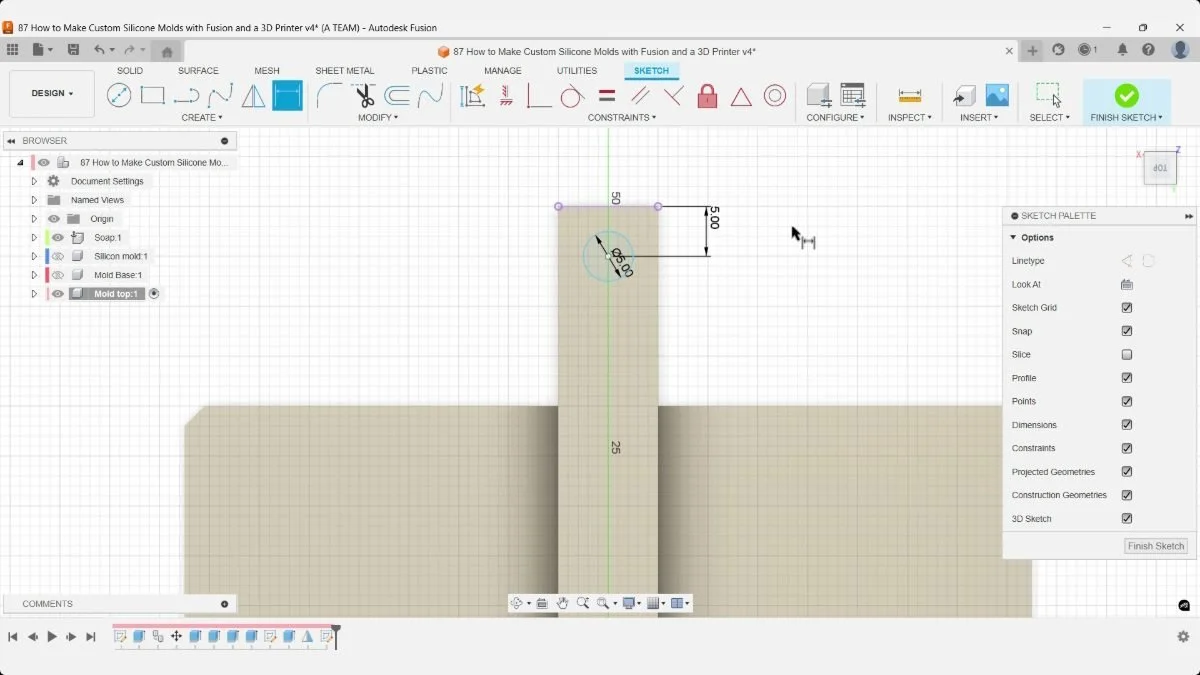
Task: Click the ViewCube top face
Action: 1160,168
